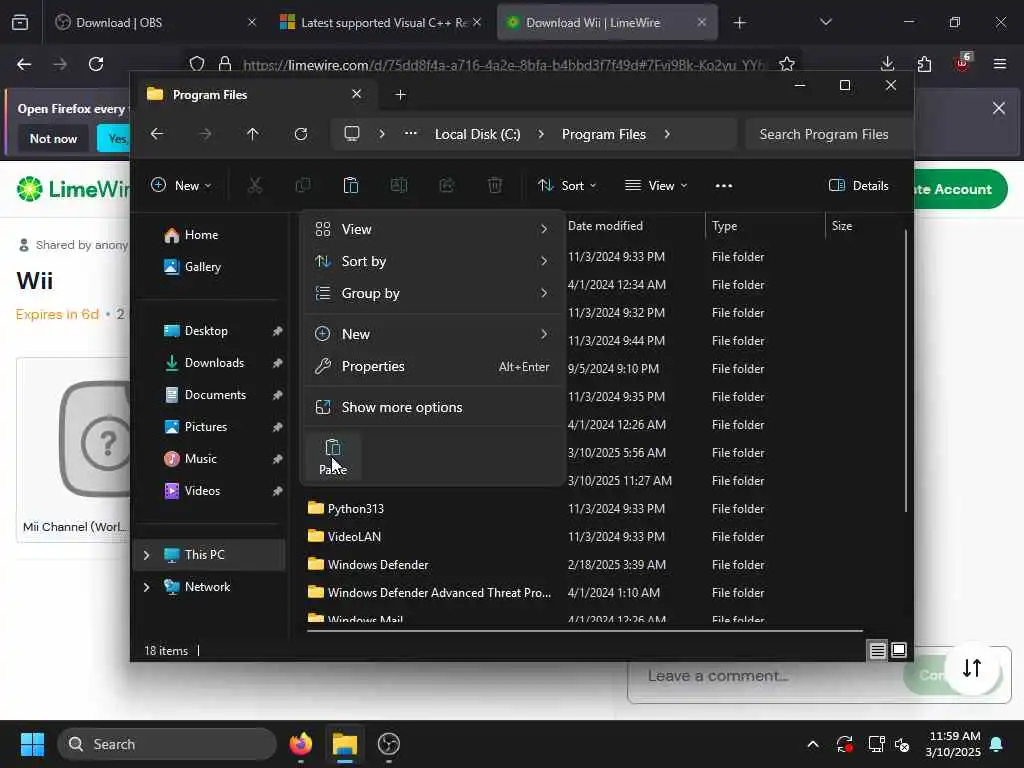Image resolution: width=1024 pixels, height=768 pixels.
Task: Switch to large thumbnails view icon
Action: 899,650
